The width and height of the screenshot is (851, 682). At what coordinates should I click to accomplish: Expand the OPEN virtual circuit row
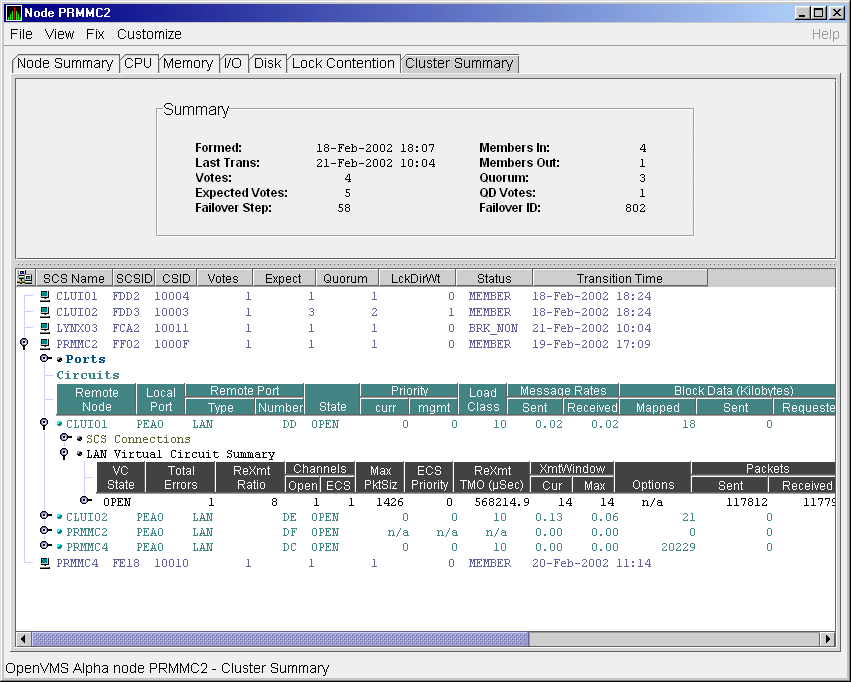point(85,500)
